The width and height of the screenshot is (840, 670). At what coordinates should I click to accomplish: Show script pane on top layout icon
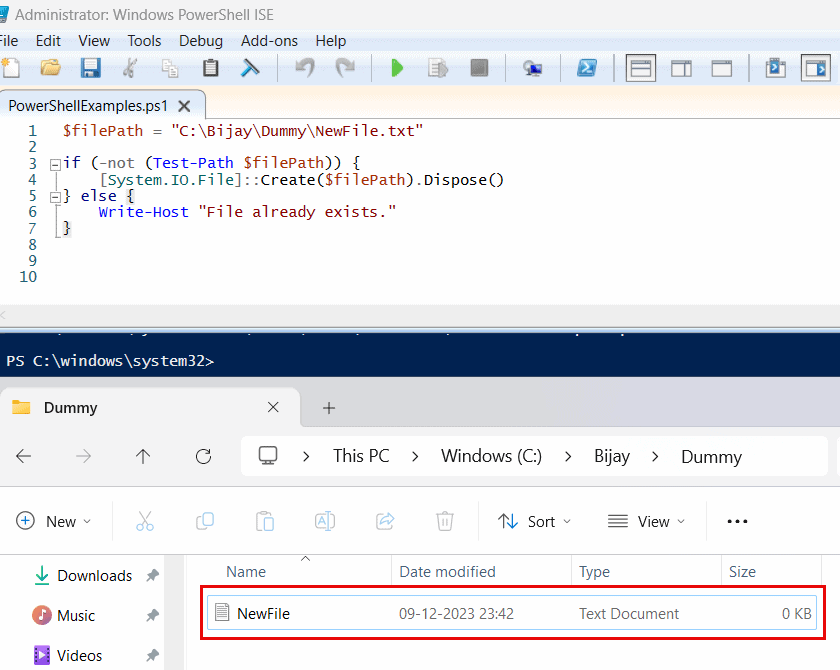click(641, 69)
